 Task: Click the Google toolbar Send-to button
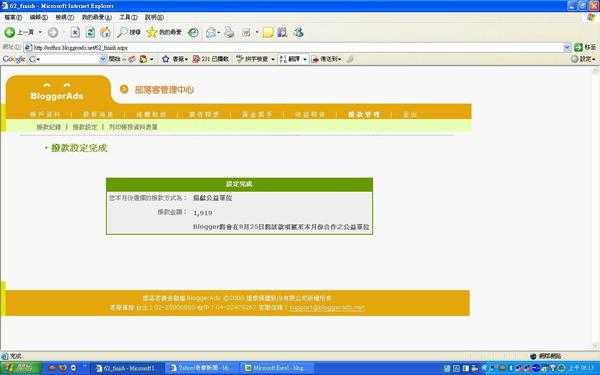325,59
